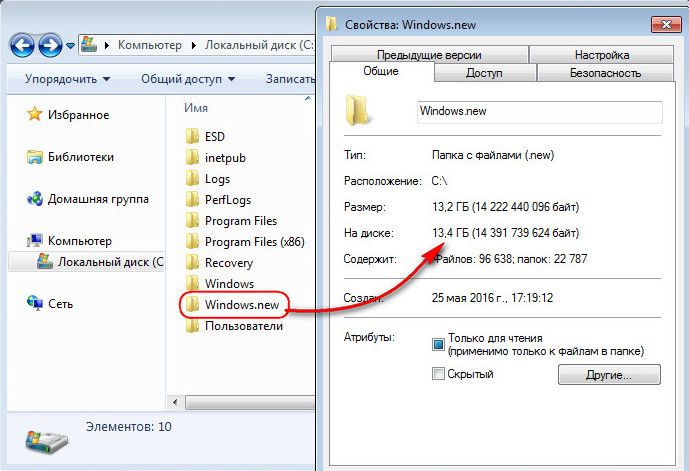Click the horizontal scrollbar left arrow
This screenshot has height=471, width=689.
click(175, 402)
